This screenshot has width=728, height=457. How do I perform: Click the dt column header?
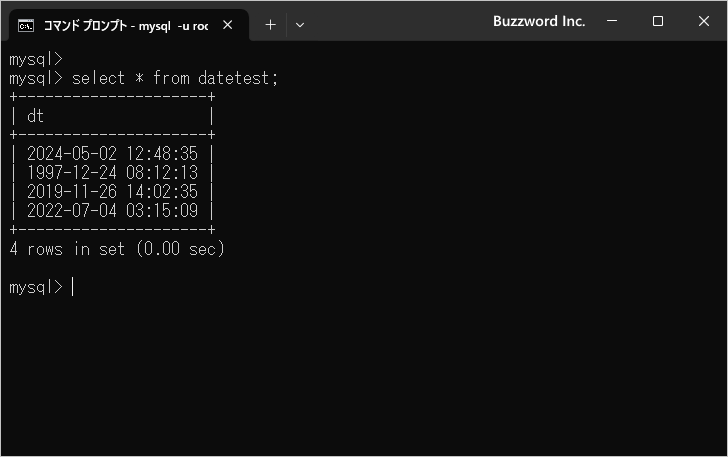tap(35, 116)
